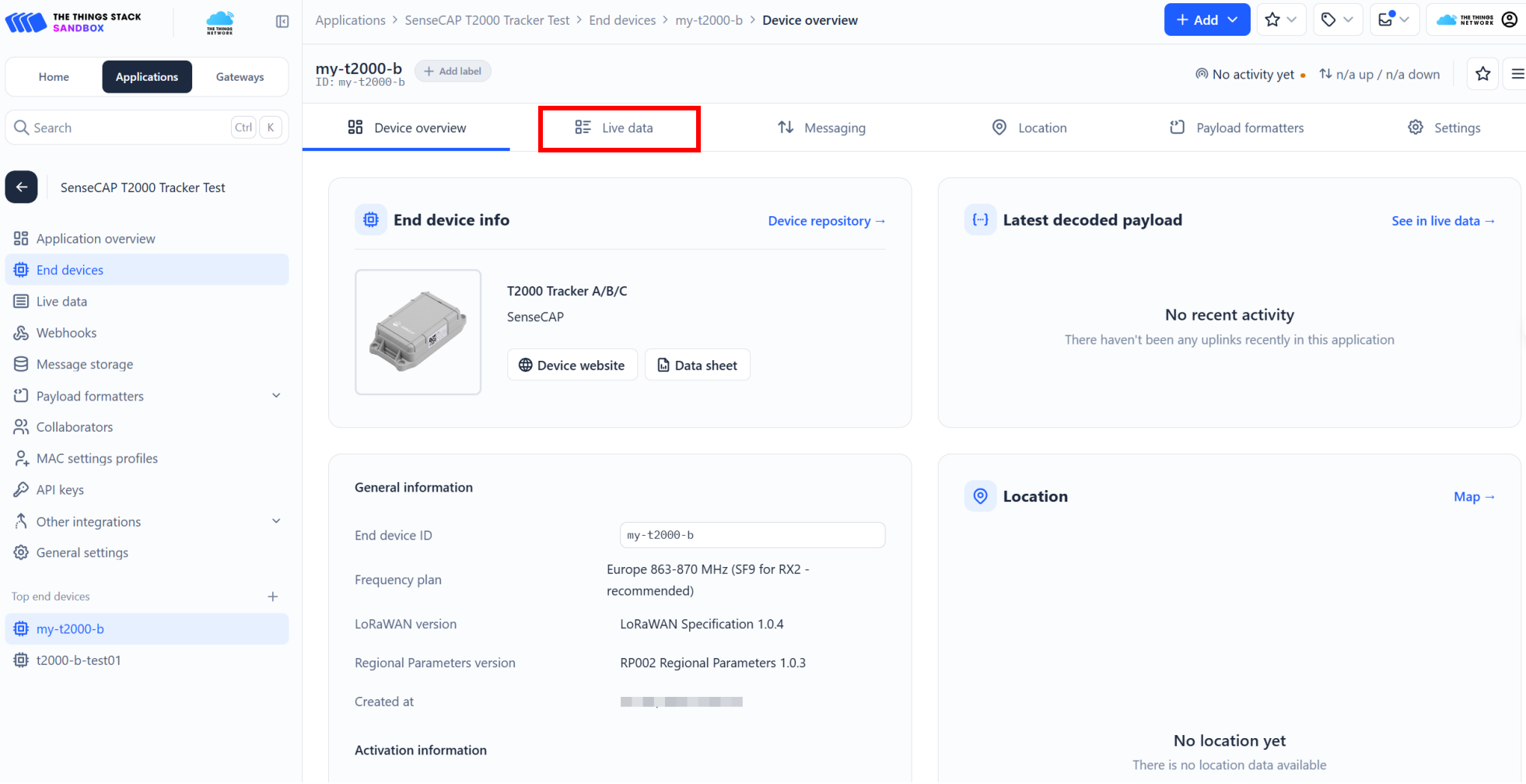1526x784 pixels.
Task: Open Webhooks in the sidebar
Action: click(x=66, y=333)
